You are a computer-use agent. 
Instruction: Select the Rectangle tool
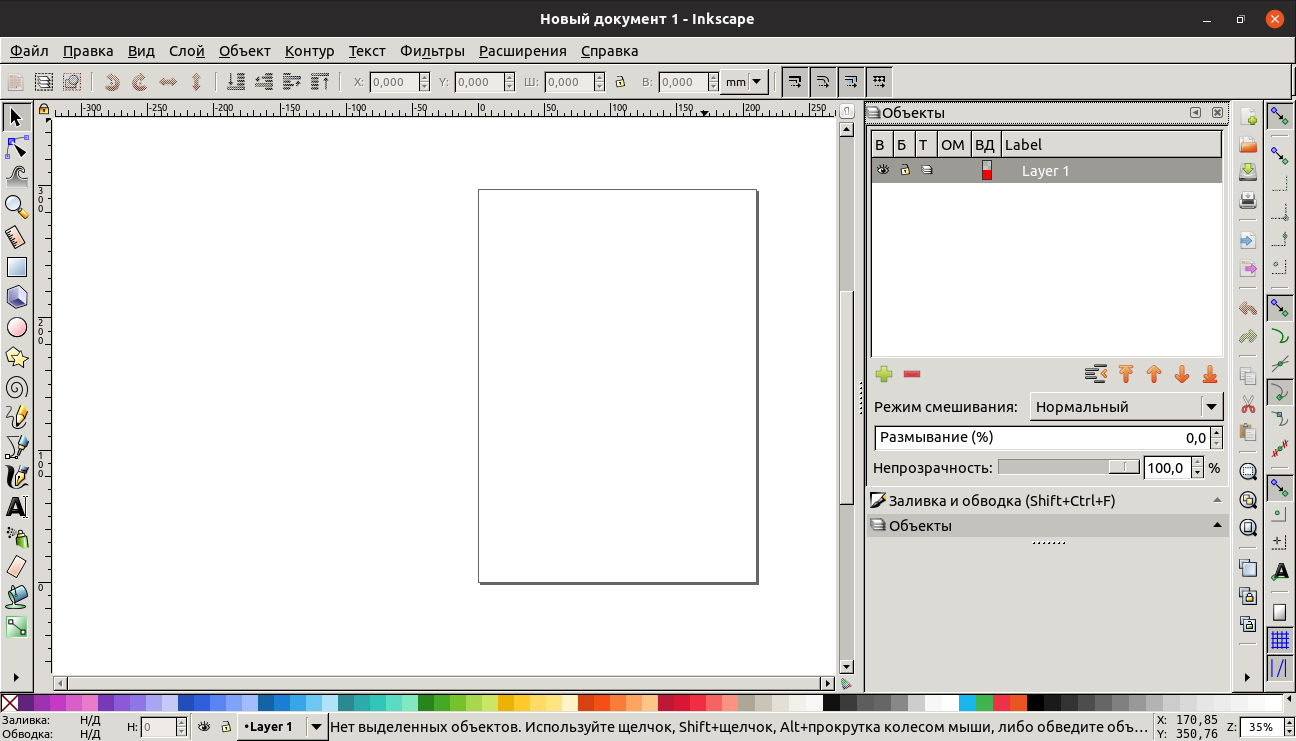click(x=15, y=267)
